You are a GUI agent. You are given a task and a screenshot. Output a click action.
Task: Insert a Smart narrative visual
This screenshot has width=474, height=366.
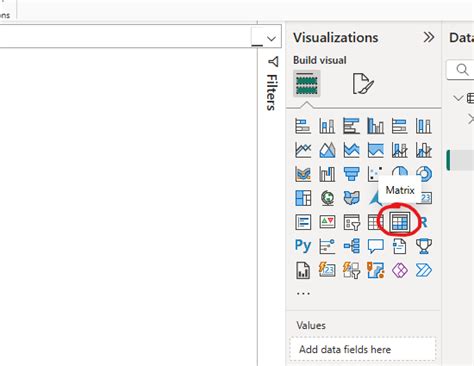(x=400, y=246)
